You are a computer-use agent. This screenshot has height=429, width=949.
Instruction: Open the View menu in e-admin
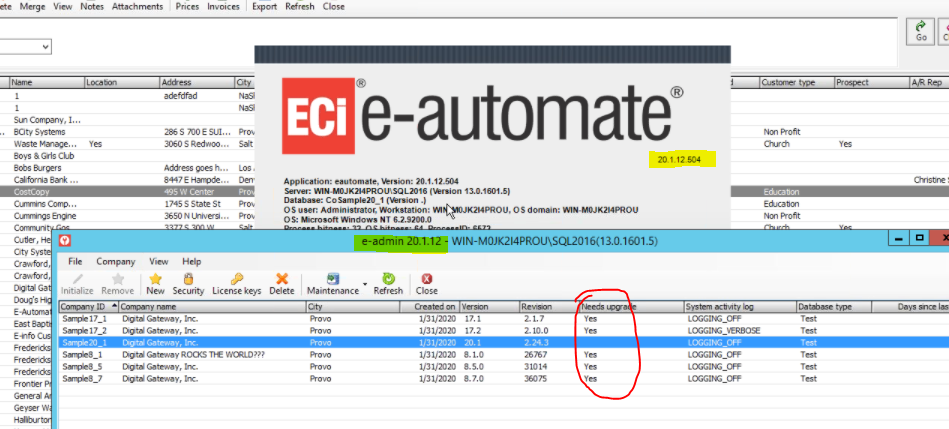tap(159, 261)
